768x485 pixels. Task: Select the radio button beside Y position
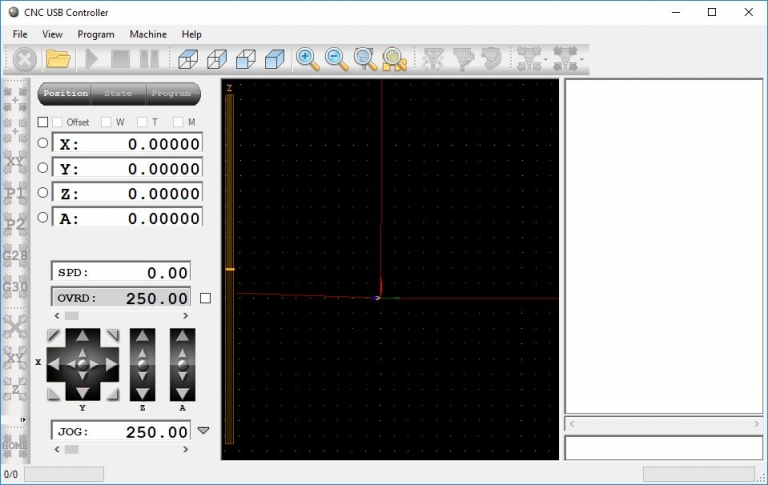43,168
